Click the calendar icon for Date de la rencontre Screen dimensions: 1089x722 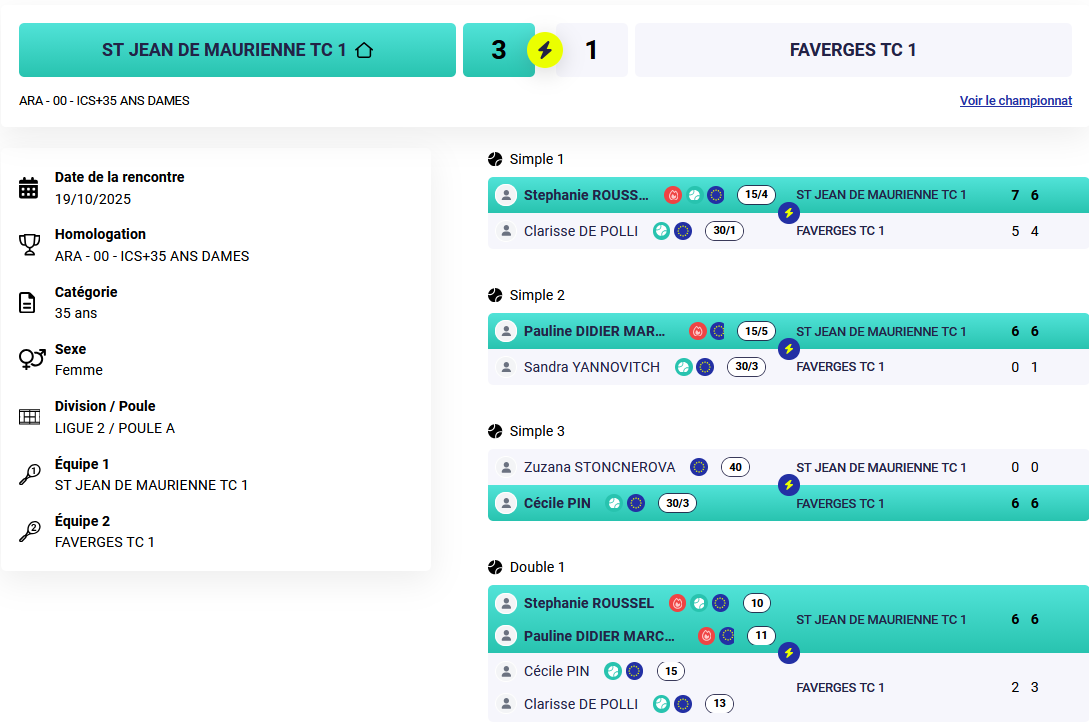pos(29,188)
